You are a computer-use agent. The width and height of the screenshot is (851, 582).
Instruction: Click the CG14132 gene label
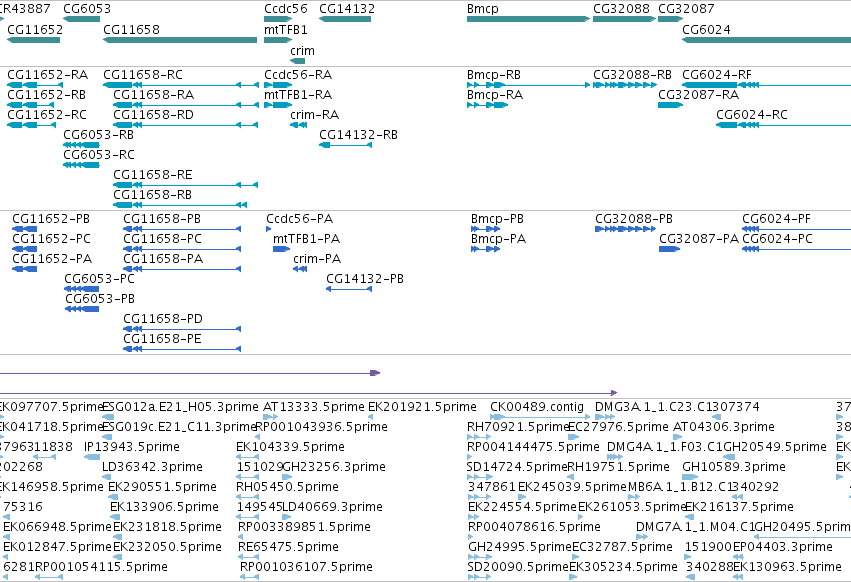(x=347, y=9)
